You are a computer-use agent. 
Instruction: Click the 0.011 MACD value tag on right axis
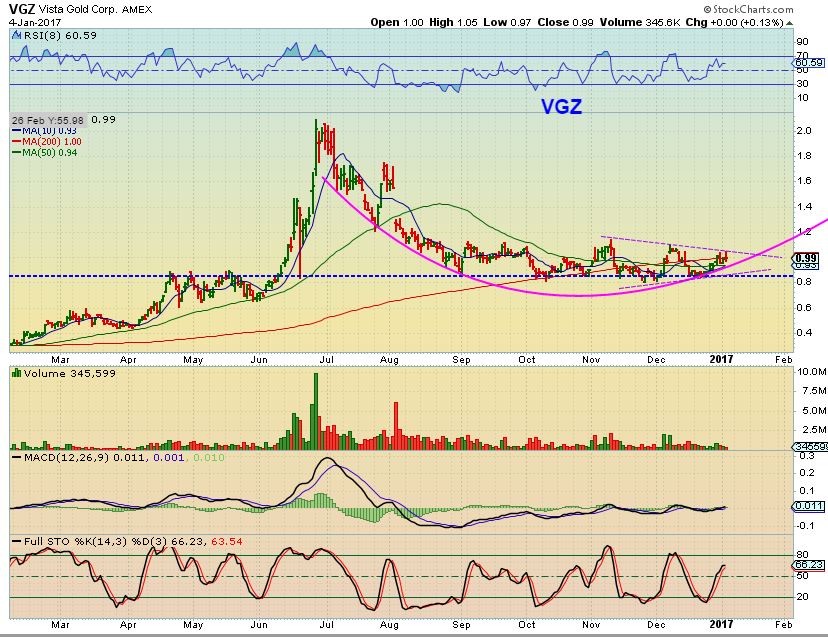809,506
